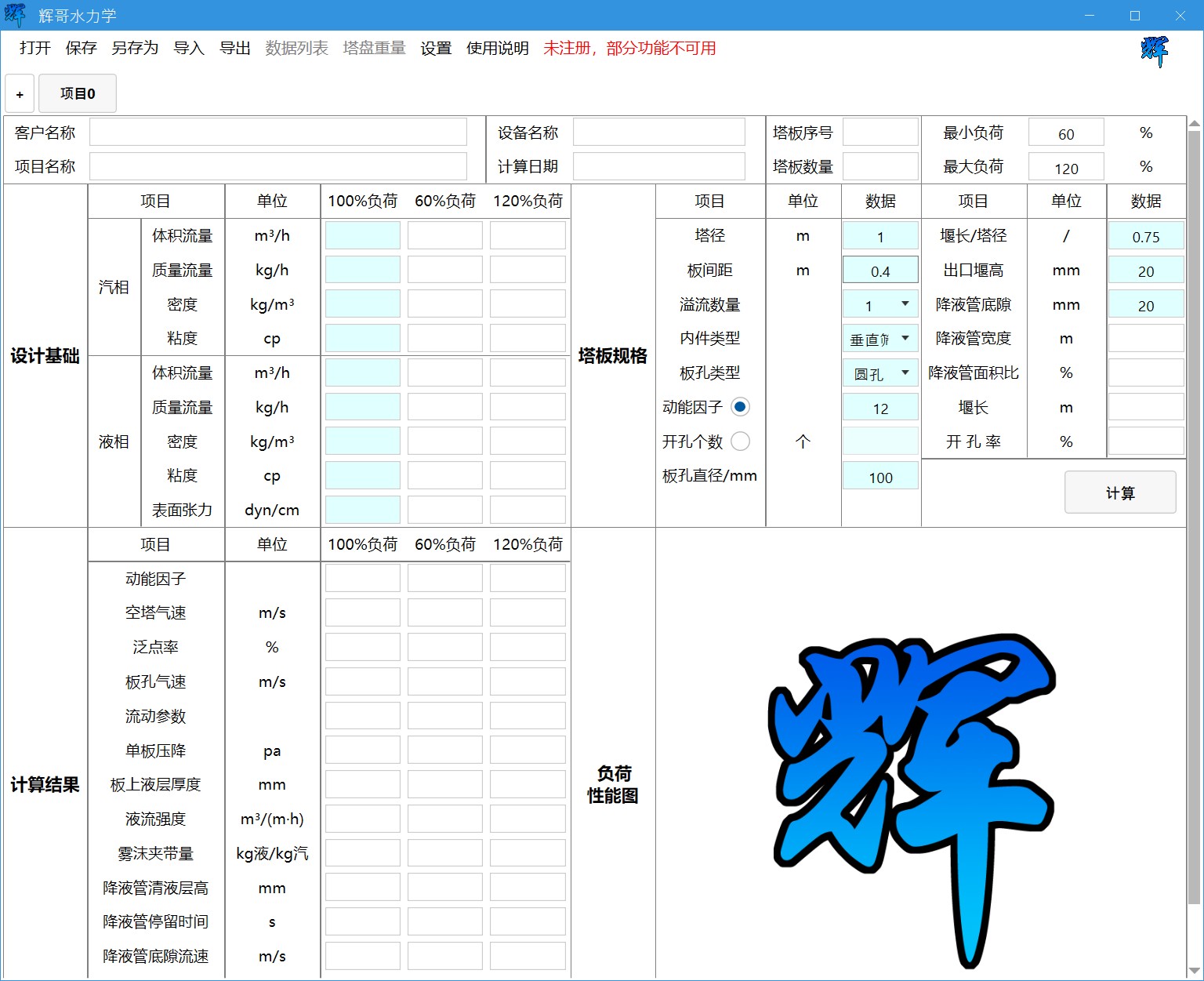Click the blue 辉 logo icon at top right
Screen dimensions: 1204x981
pos(1154,51)
